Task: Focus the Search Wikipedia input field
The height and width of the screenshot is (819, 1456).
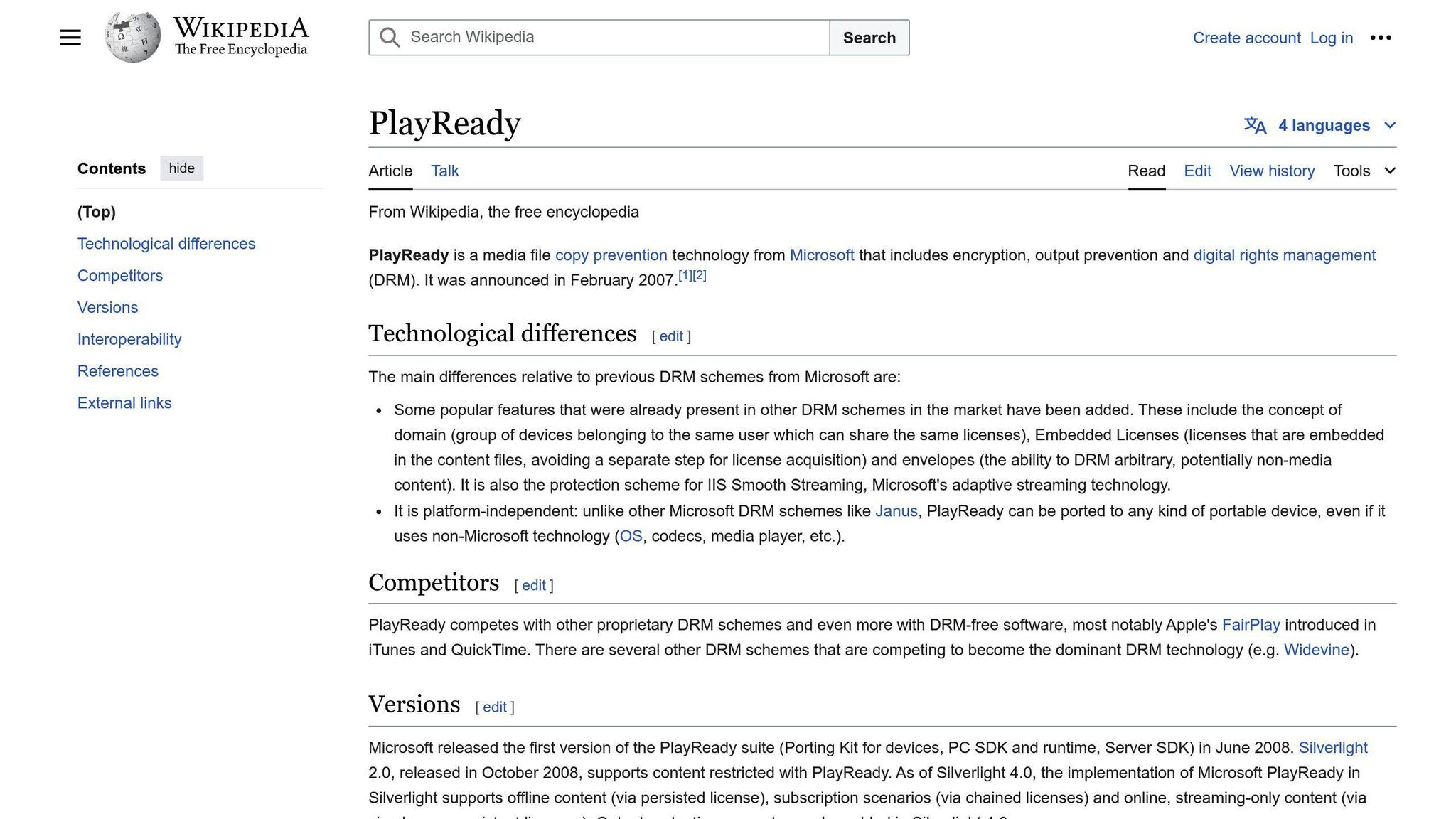Action: 599,38
